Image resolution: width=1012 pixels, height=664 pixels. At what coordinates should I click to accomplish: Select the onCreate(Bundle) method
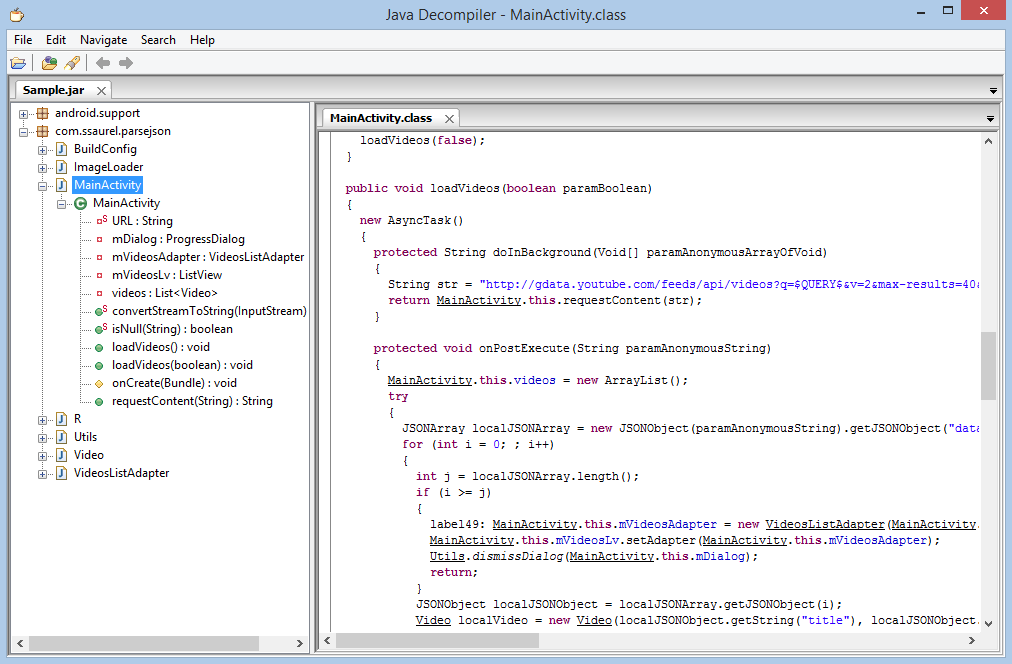click(174, 383)
